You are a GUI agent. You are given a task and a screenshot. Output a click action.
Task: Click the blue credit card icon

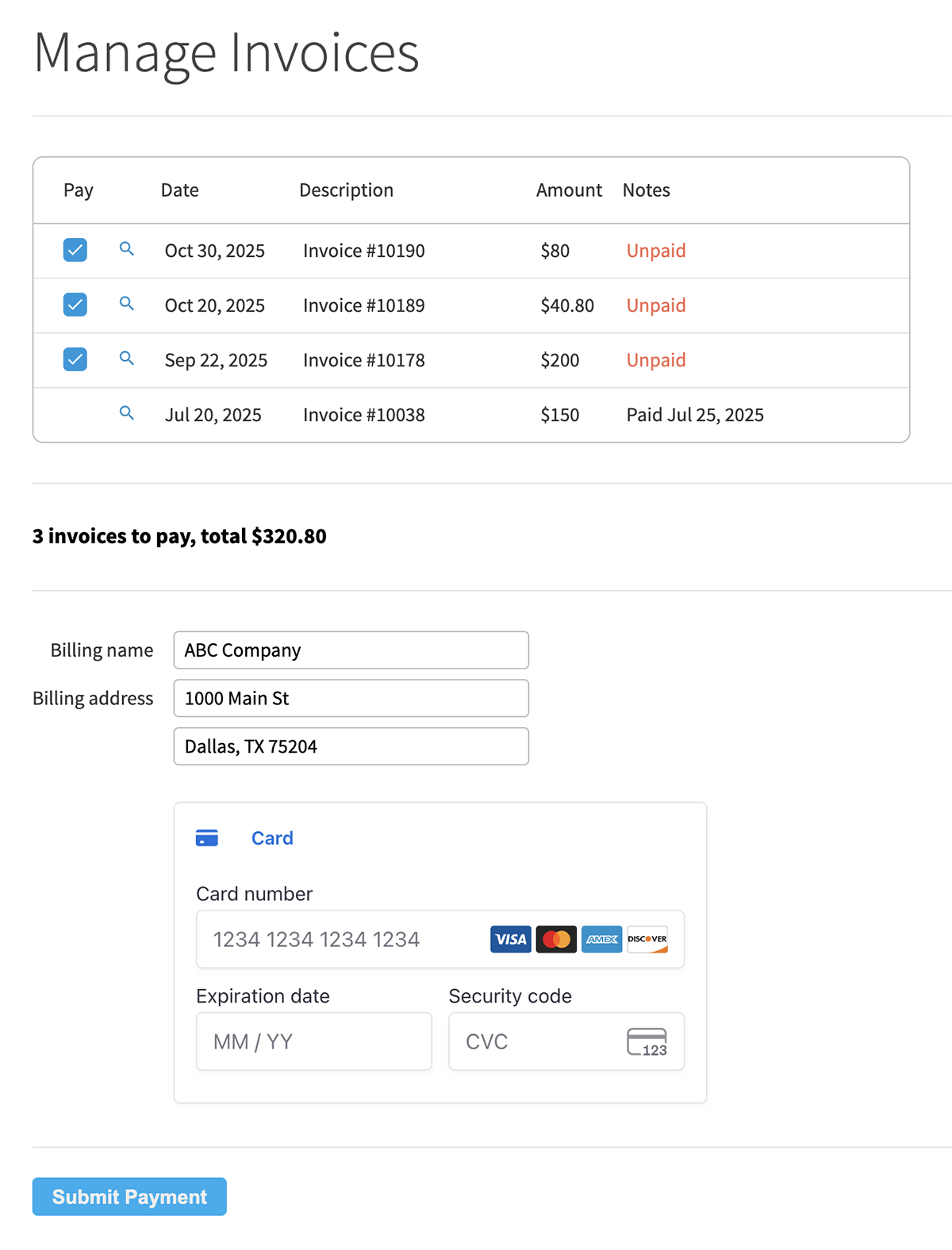click(207, 838)
